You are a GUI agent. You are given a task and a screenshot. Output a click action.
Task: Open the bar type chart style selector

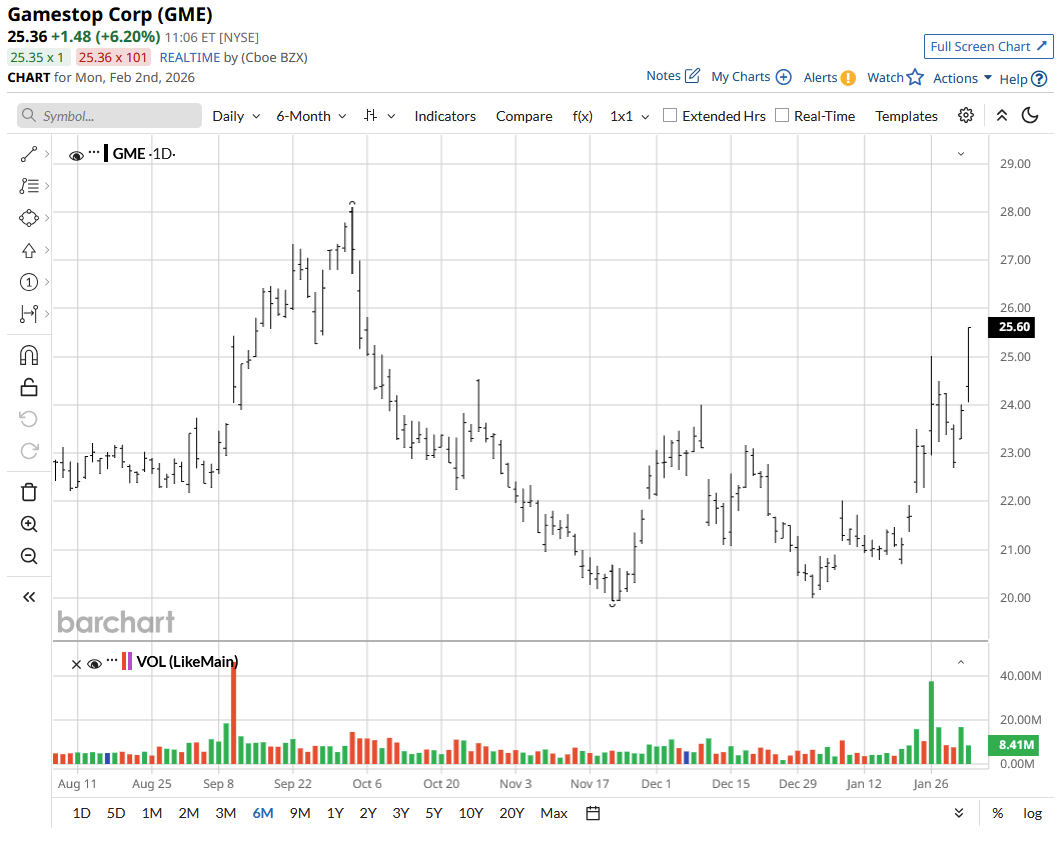pyautogui.click(x=379, y=116)
